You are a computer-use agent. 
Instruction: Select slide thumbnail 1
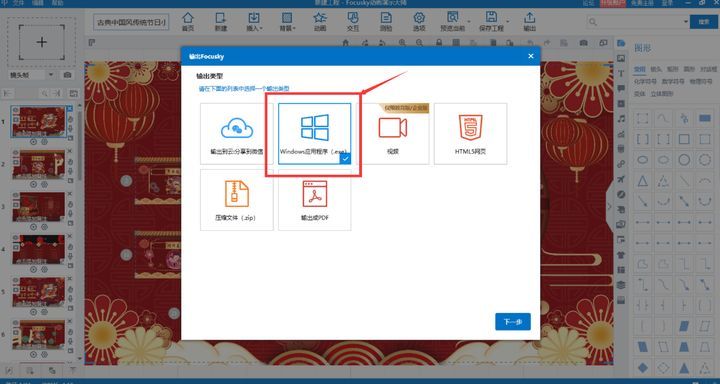39,122
